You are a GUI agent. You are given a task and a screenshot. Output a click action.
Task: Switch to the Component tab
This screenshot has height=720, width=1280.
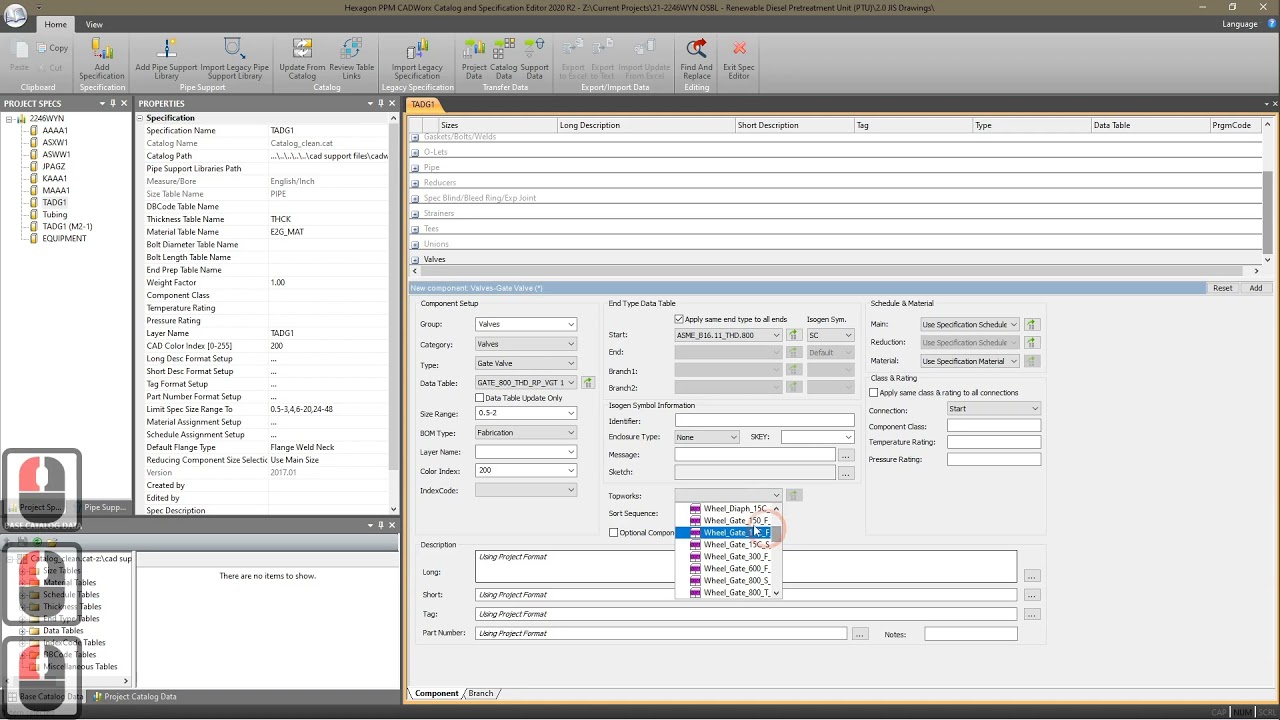436,693
